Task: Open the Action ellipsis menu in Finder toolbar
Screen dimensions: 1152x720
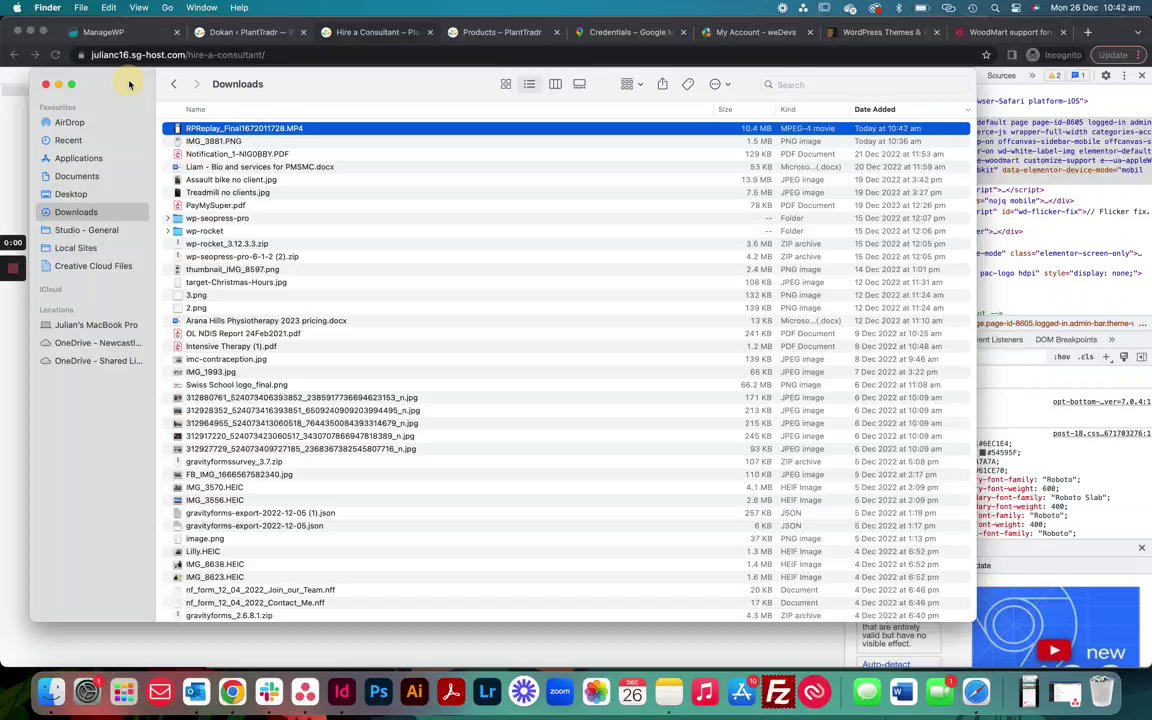Action: tap(719, 84)
